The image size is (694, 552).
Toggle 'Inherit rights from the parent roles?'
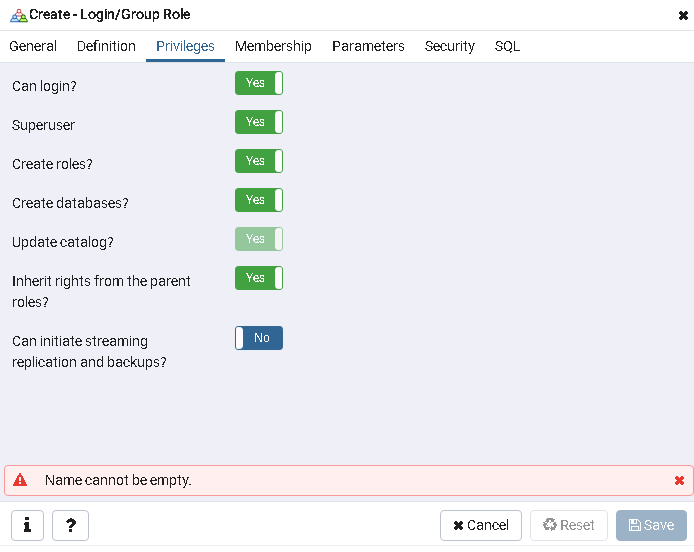(259, 278)
